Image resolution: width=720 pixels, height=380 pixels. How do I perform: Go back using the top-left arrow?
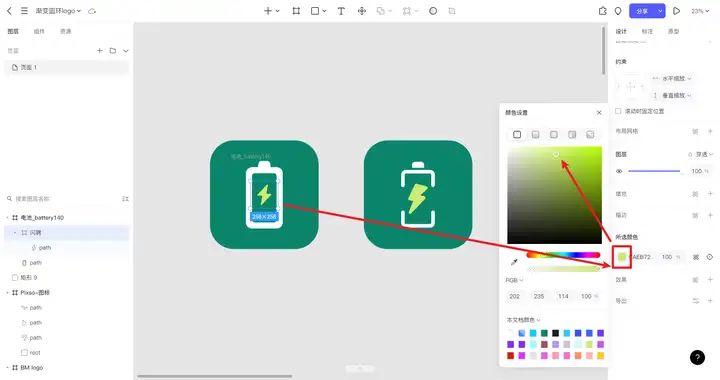pos(9,11)
